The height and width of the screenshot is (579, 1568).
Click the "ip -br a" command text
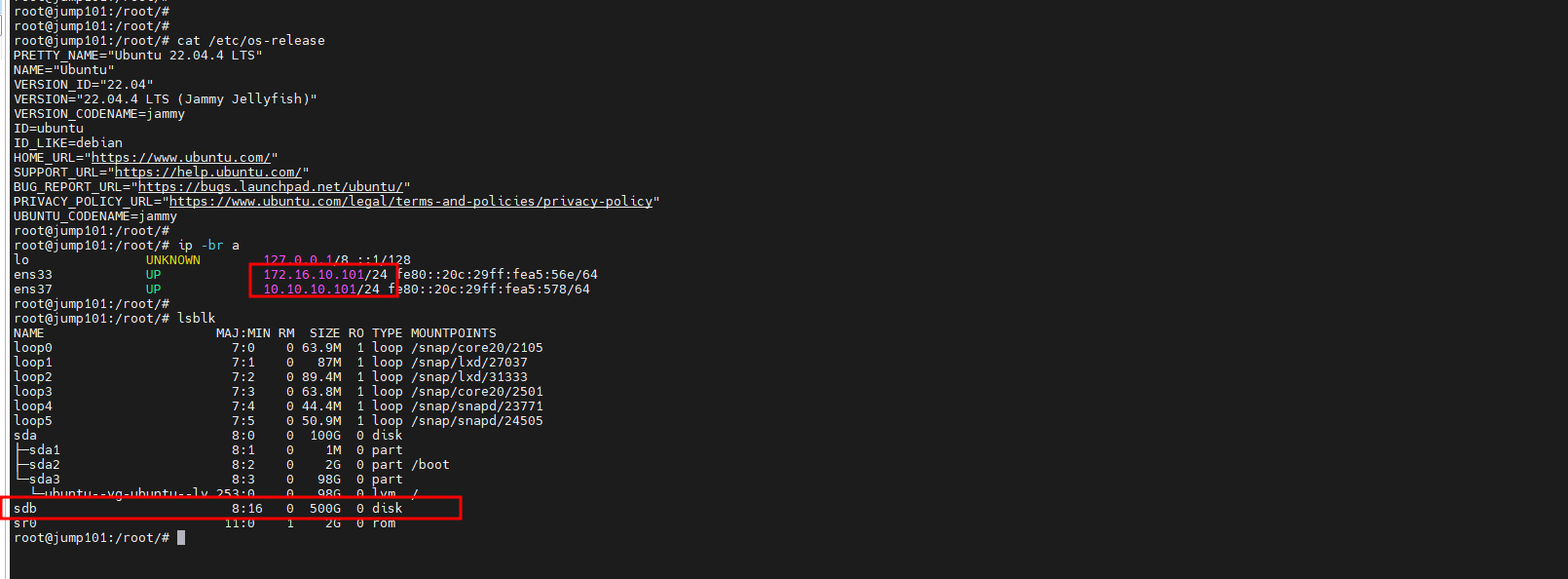point(208,246)
